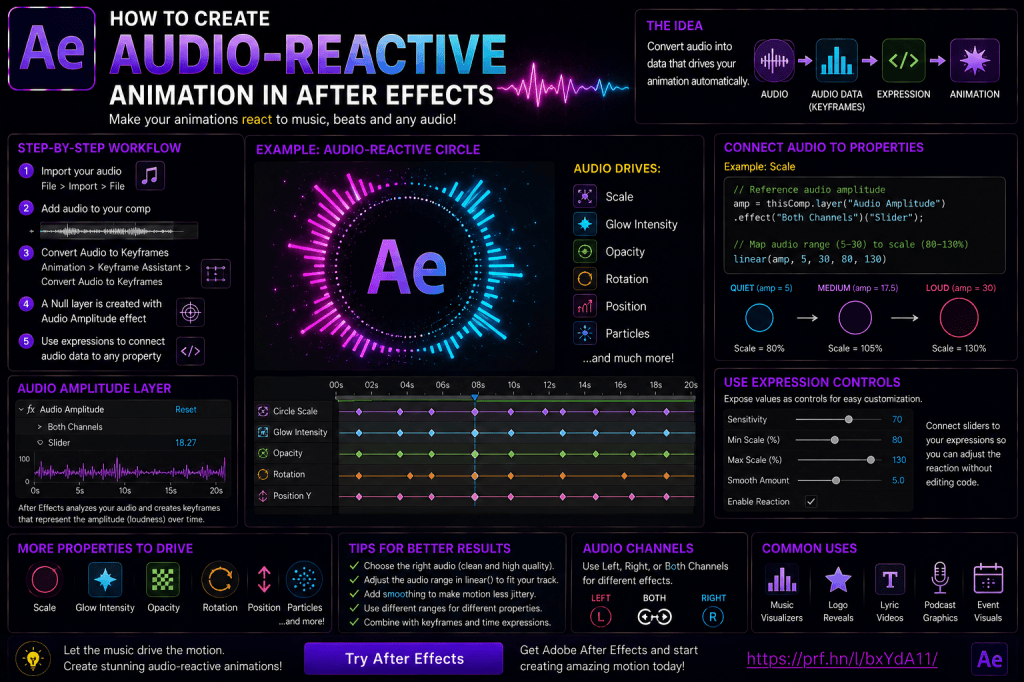Click the Try After Effects button
This screenshot has width=1024, height=682.
pyautogui.click(x=404, y=658)
